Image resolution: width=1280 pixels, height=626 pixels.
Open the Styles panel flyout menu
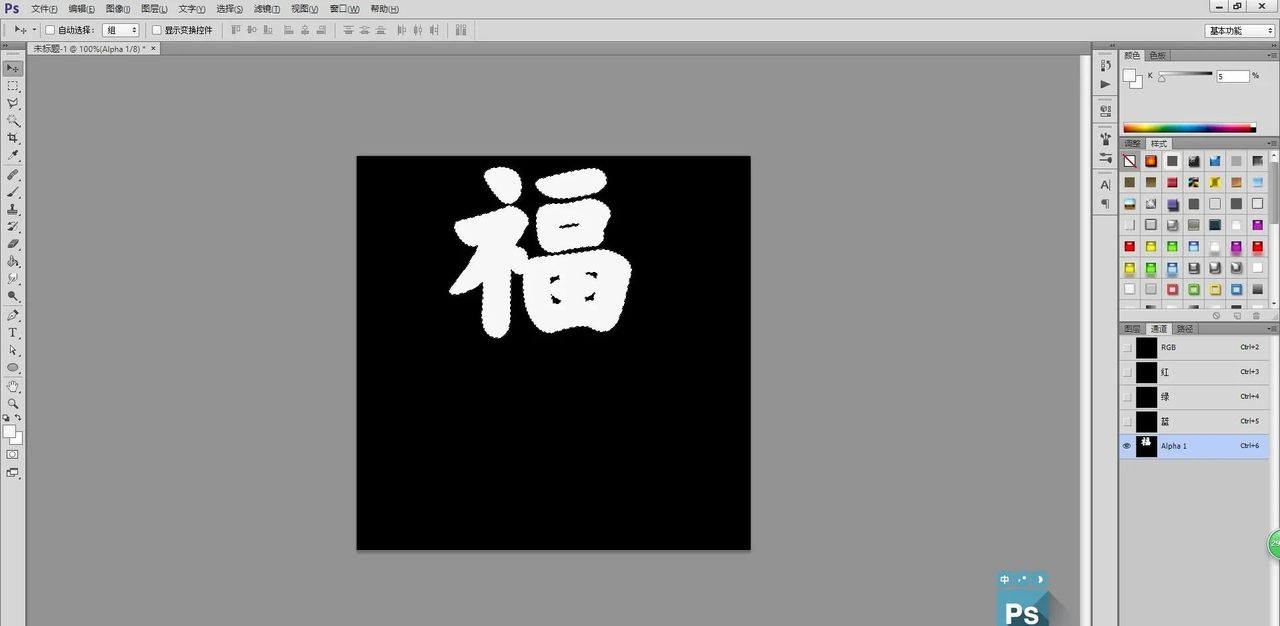tap(1273, 143)
